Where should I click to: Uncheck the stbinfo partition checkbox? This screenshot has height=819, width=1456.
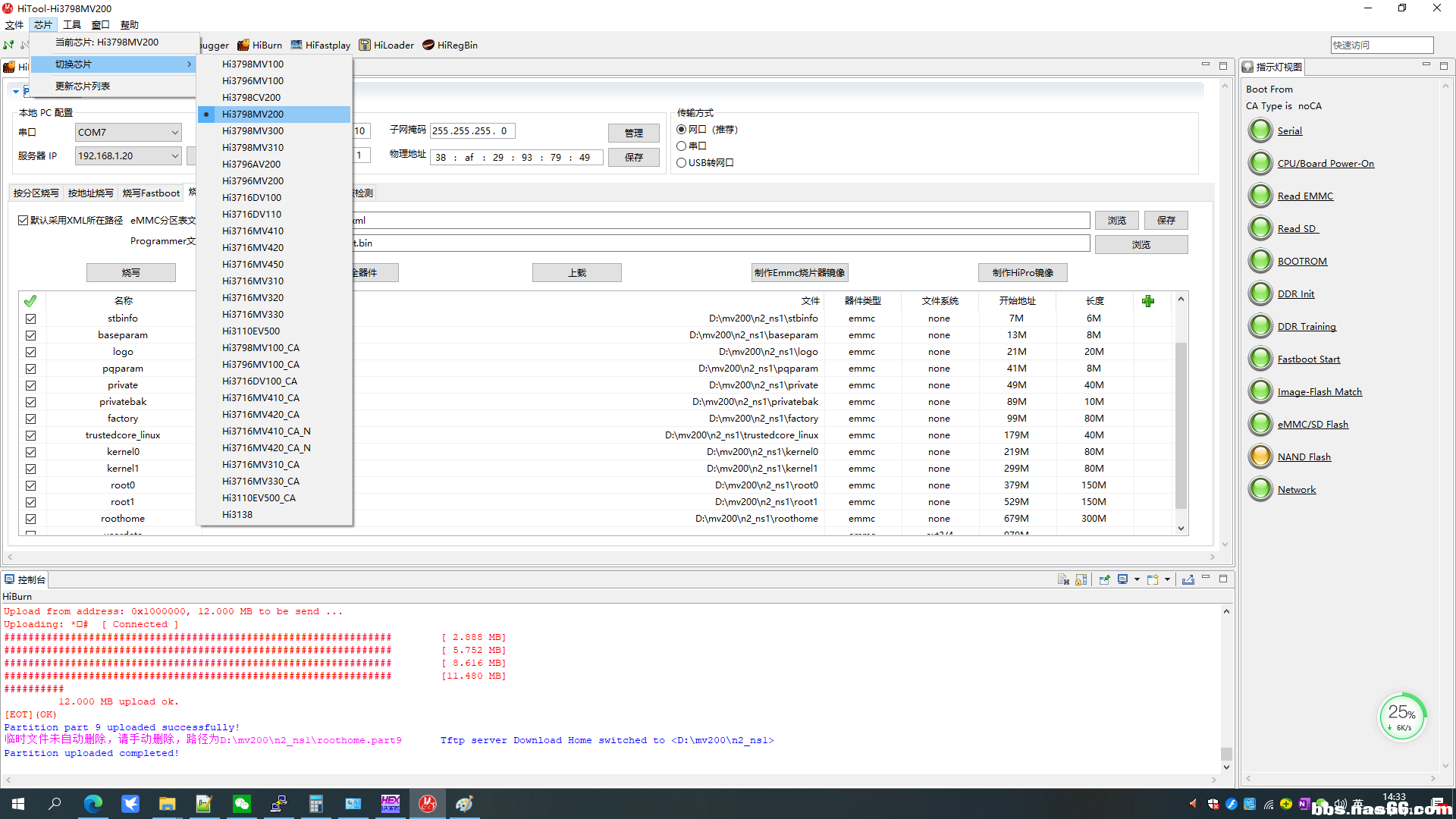pos(30,318)
